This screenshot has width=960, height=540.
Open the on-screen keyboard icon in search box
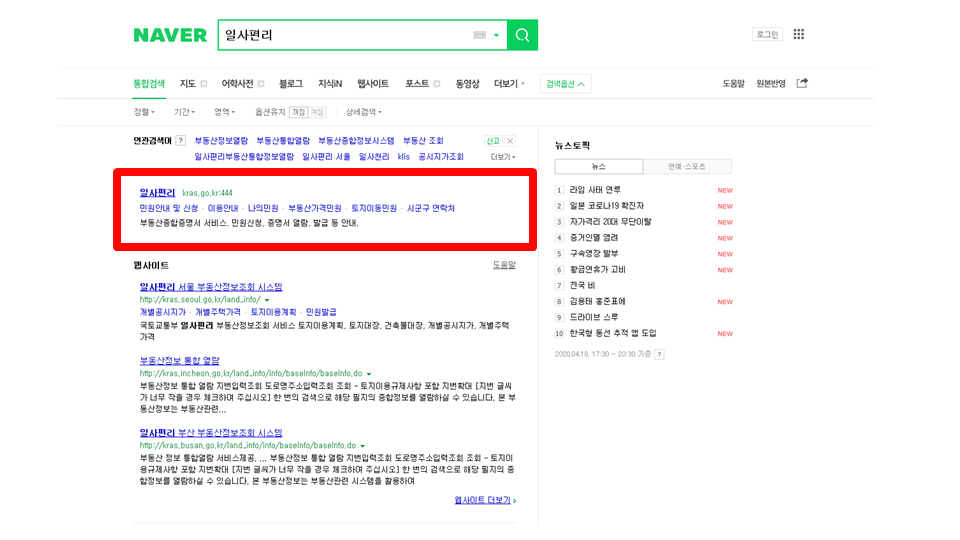click(479, 35)
